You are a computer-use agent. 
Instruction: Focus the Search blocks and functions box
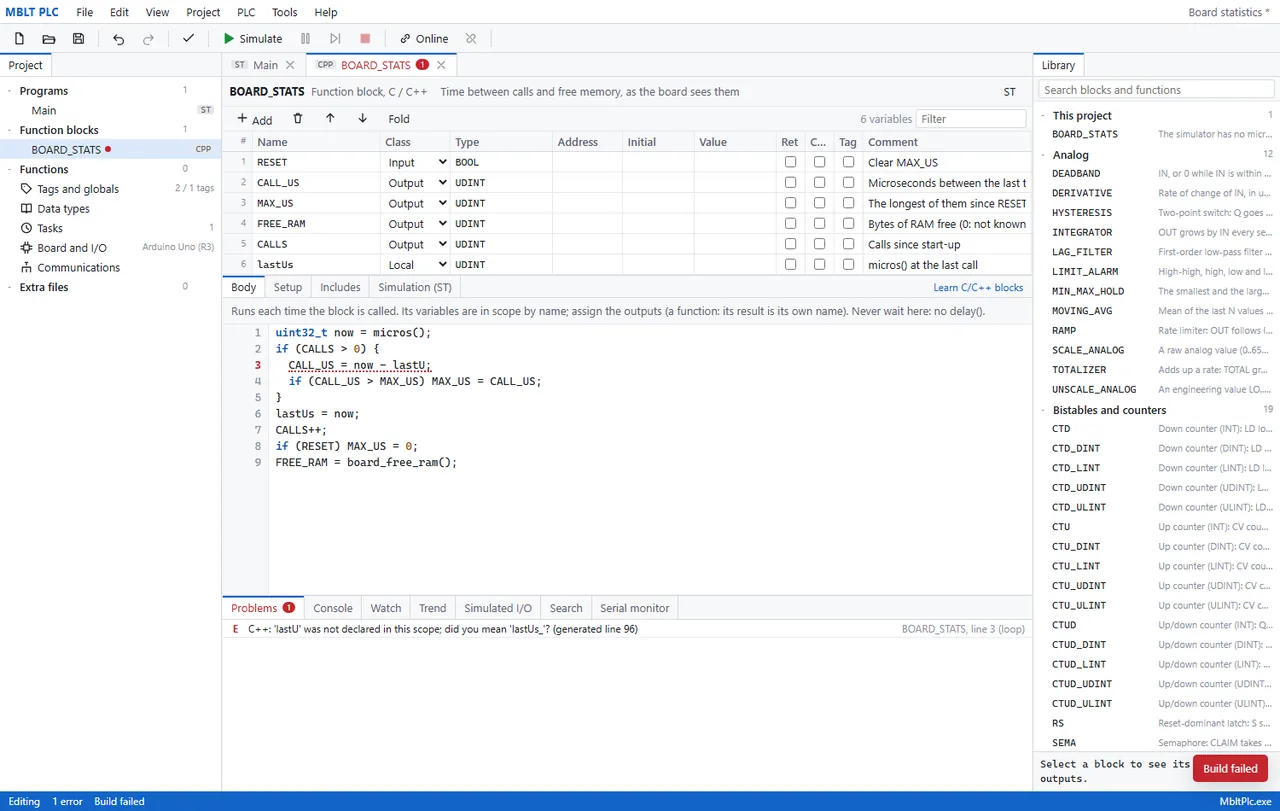[1156, 90]
